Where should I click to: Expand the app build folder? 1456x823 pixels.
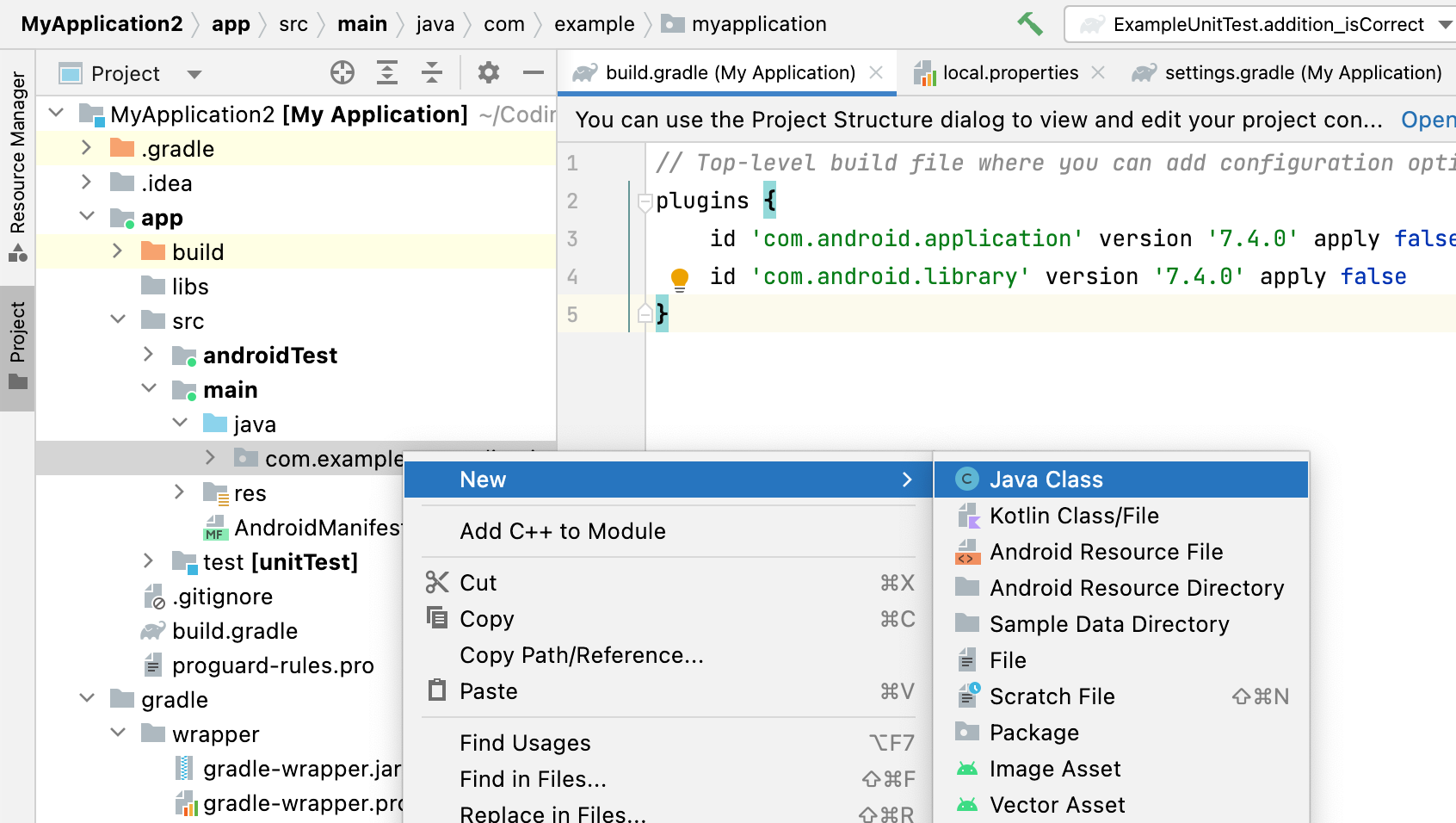[x=117, y=251]
